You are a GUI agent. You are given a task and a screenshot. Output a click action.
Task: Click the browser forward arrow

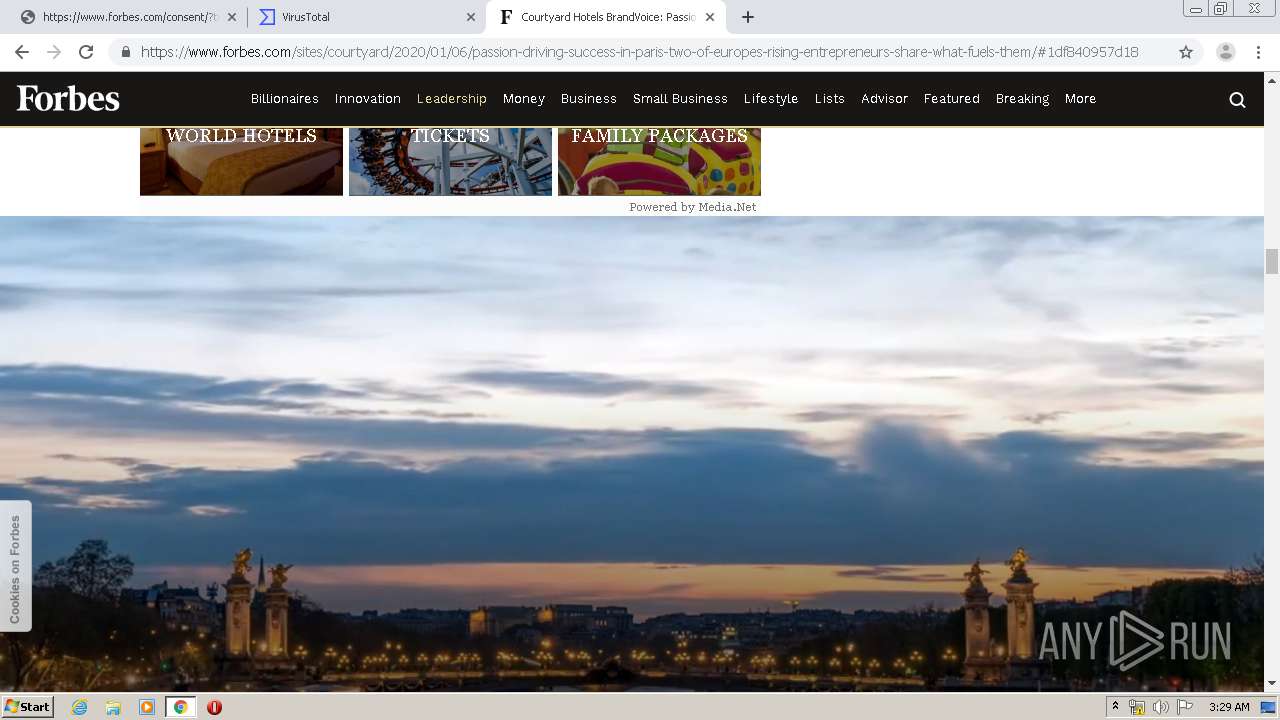click(x=54, y=52)
